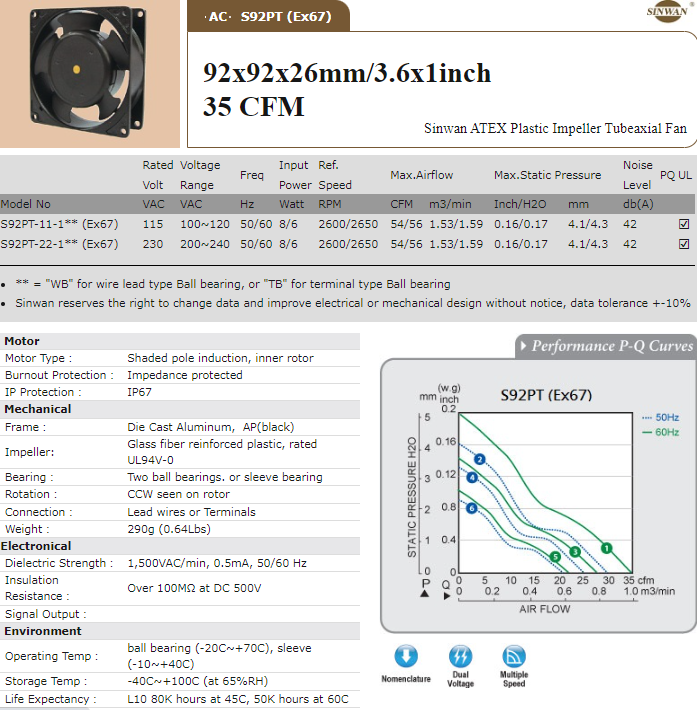Screen dimensions: 697x710
Task: Collapse the Environment section header
Action: coord(43,631)
